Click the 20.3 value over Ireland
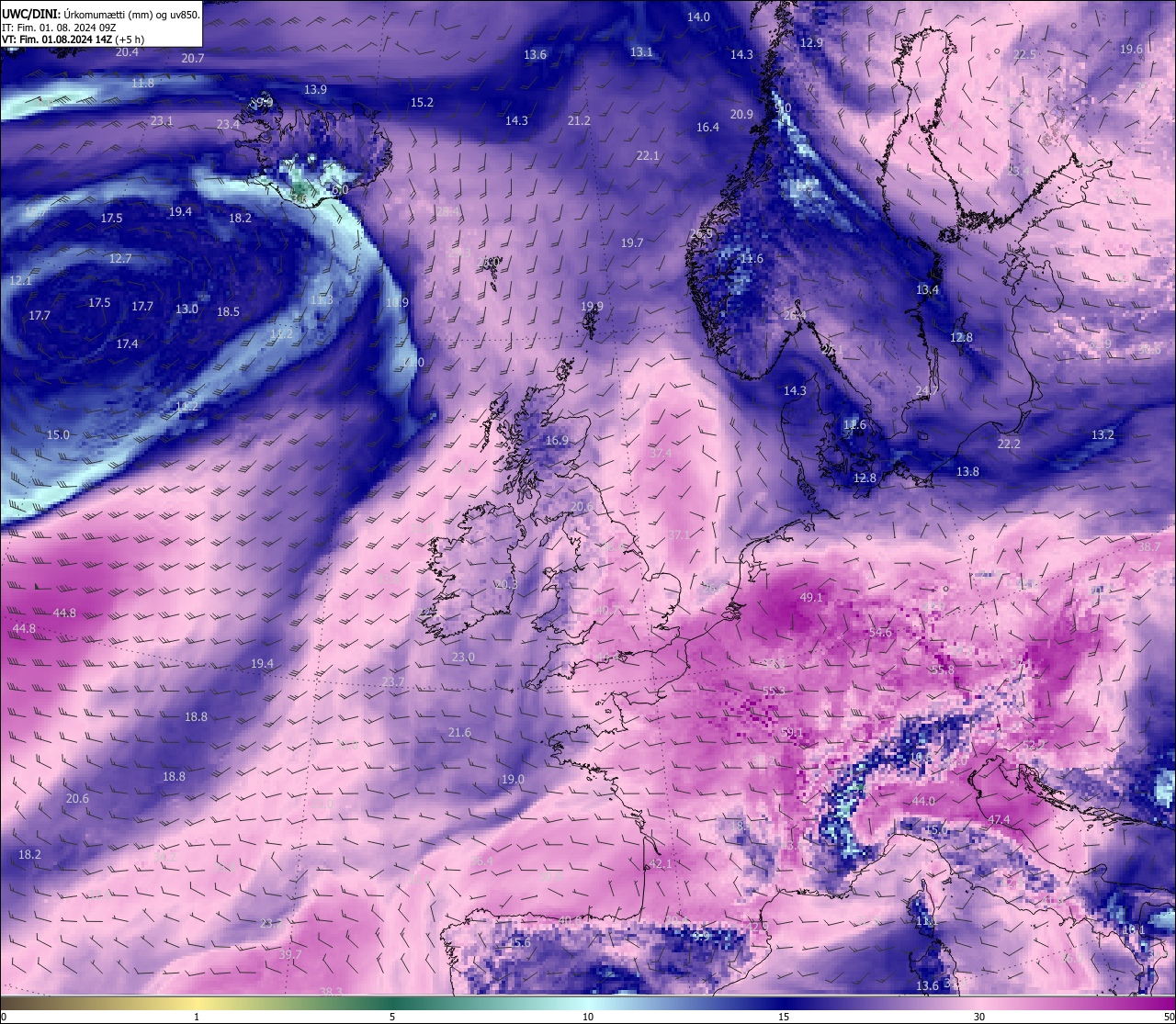 point(505,585)
